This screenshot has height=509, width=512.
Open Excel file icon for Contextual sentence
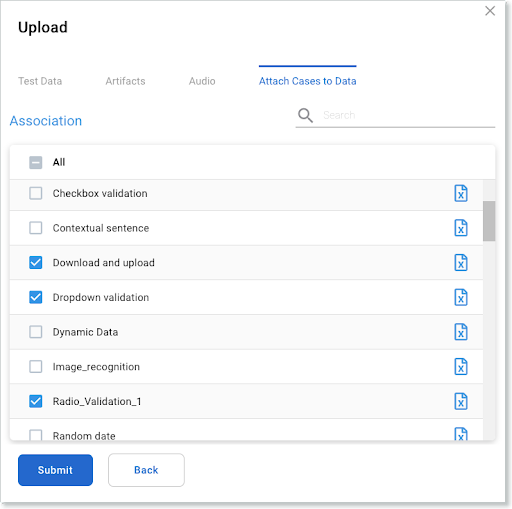(461, 228)
